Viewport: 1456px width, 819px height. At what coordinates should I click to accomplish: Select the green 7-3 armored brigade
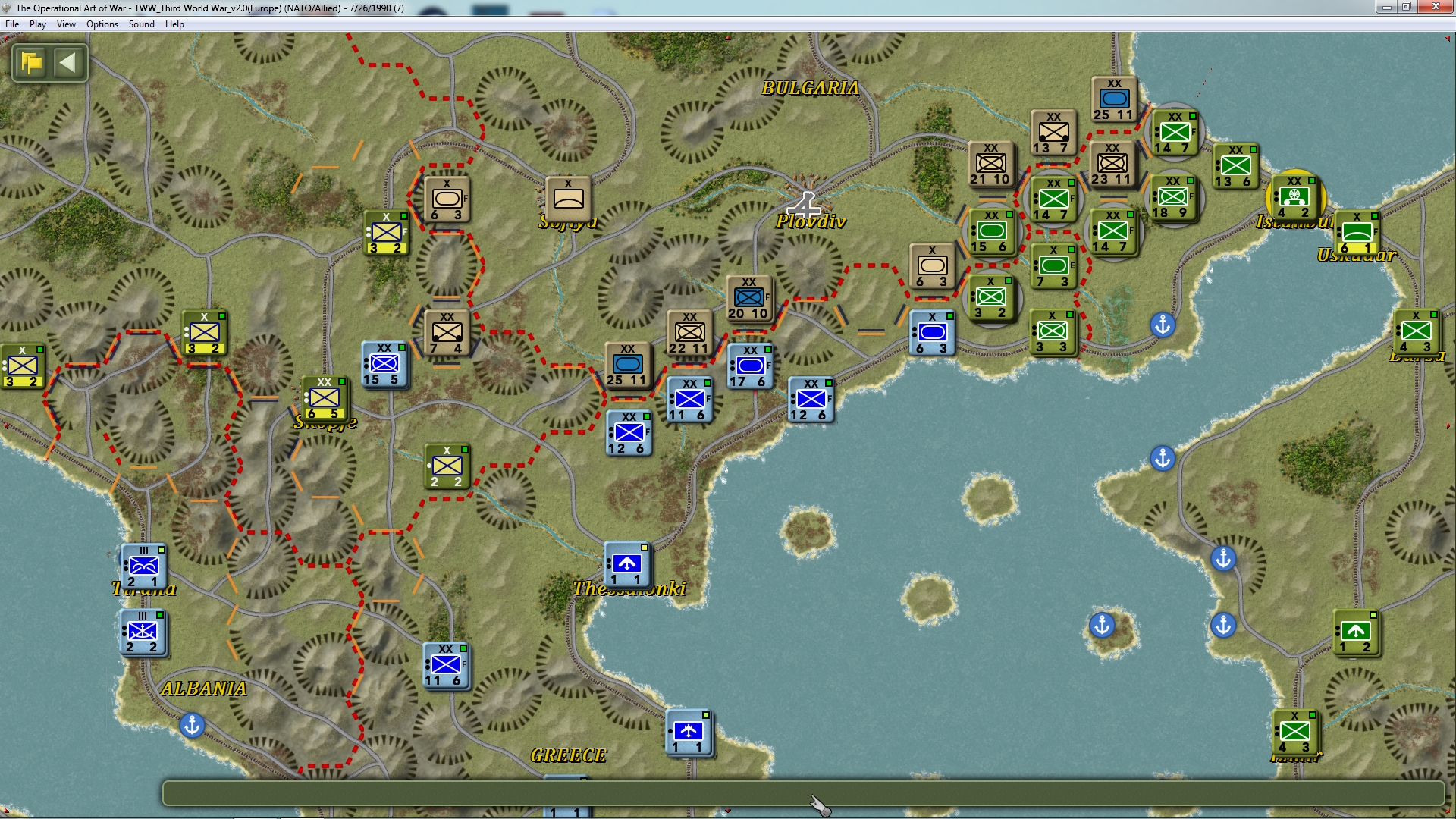1053,266
